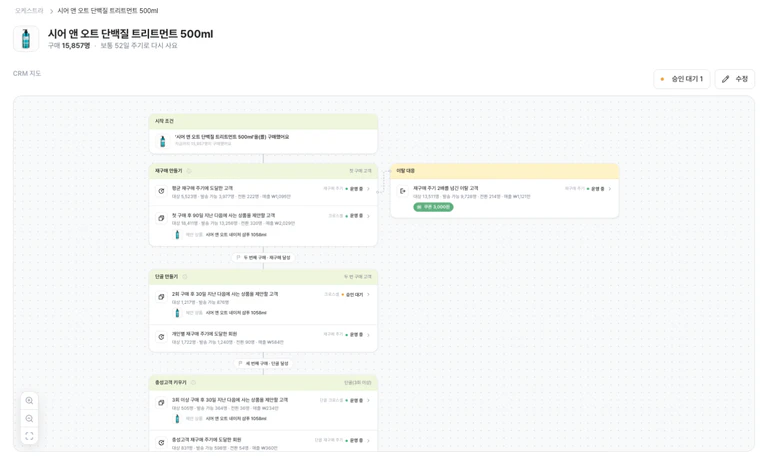Click cycle icon of 충성고객 재구매 주기에 도달한 회원
The image size is (768, 460).
[x=161, y=442]
